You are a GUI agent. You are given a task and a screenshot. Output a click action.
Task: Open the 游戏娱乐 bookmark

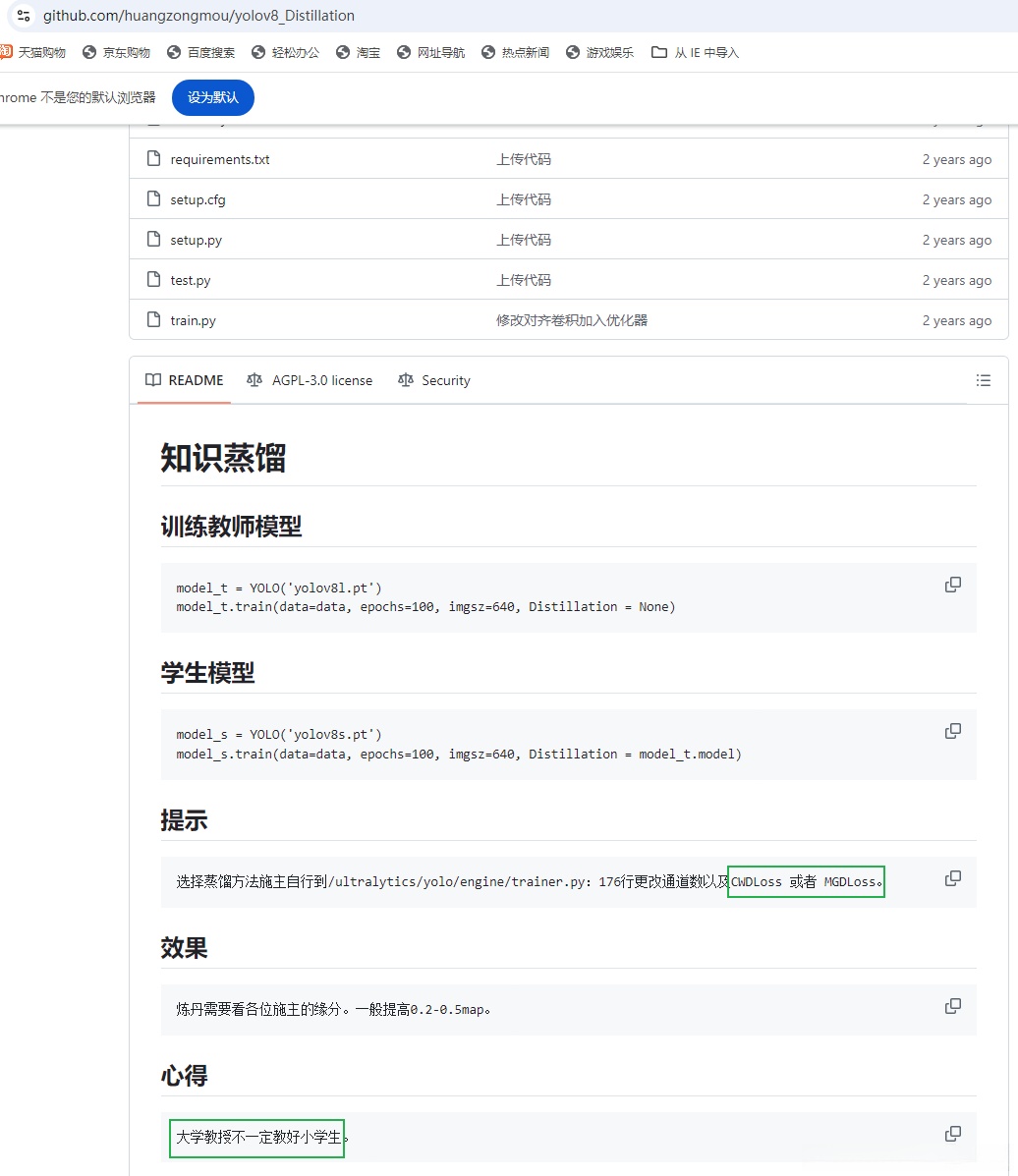600,52
